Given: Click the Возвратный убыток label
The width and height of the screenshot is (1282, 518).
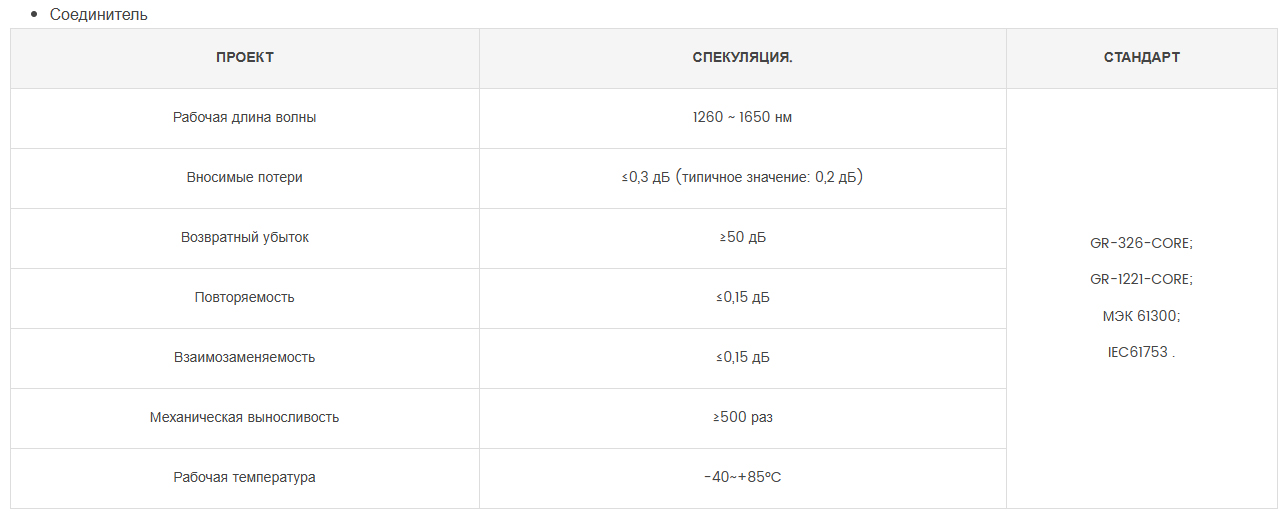Looking at the screenshot, I should tap(245, 238).
